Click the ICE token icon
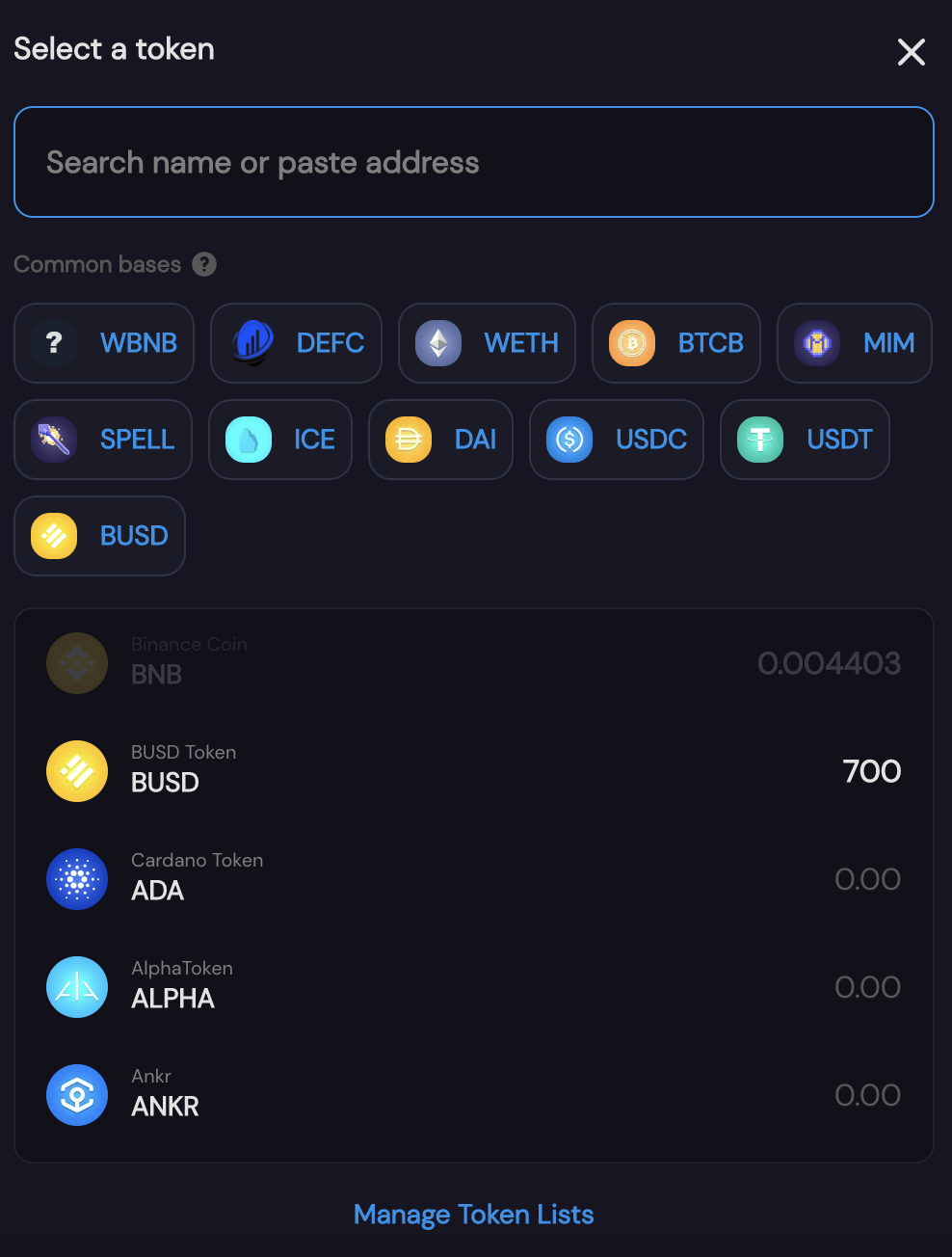 point(249,440)
